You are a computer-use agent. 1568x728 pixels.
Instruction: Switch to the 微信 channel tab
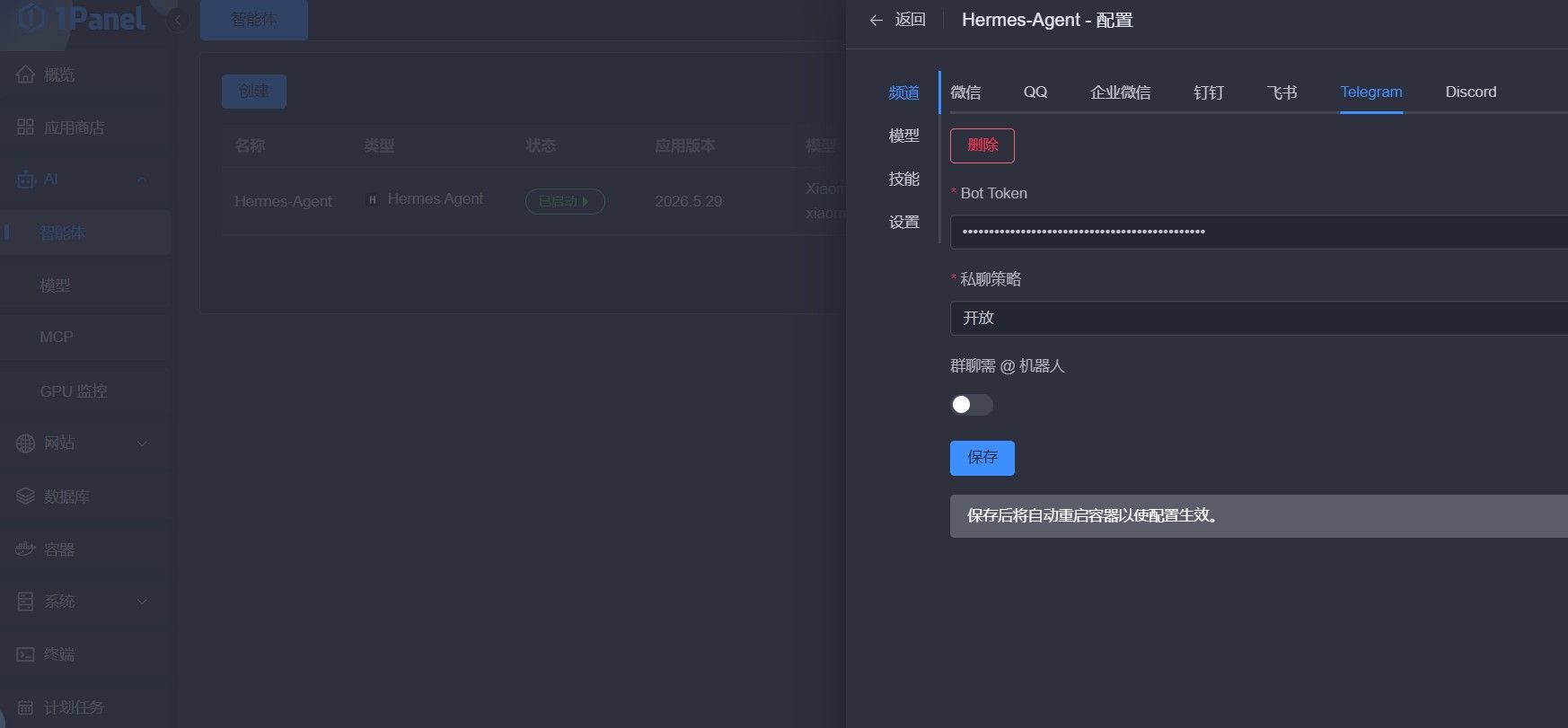[x=965, y=92]
